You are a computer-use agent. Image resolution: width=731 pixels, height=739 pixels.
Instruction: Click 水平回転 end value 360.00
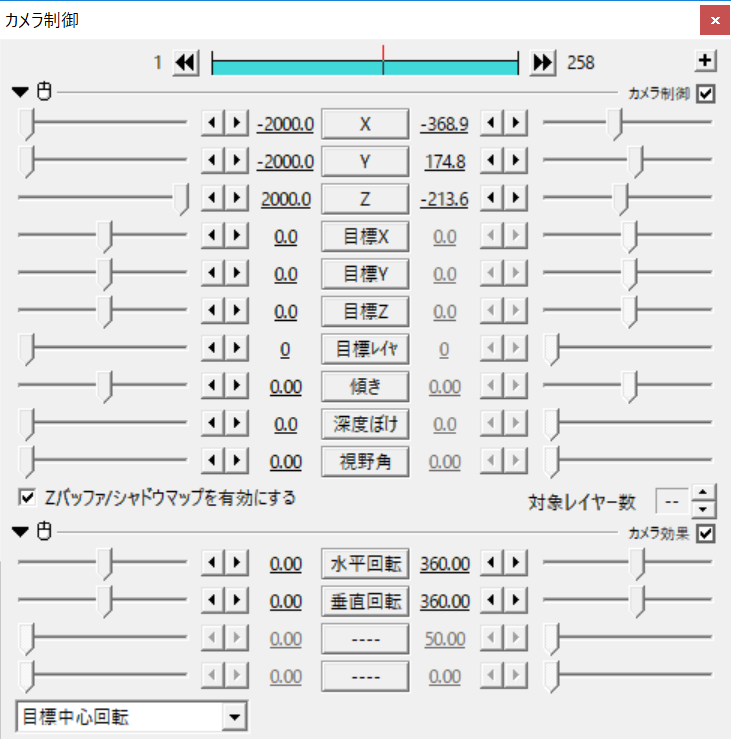click(x=445, y=564)
